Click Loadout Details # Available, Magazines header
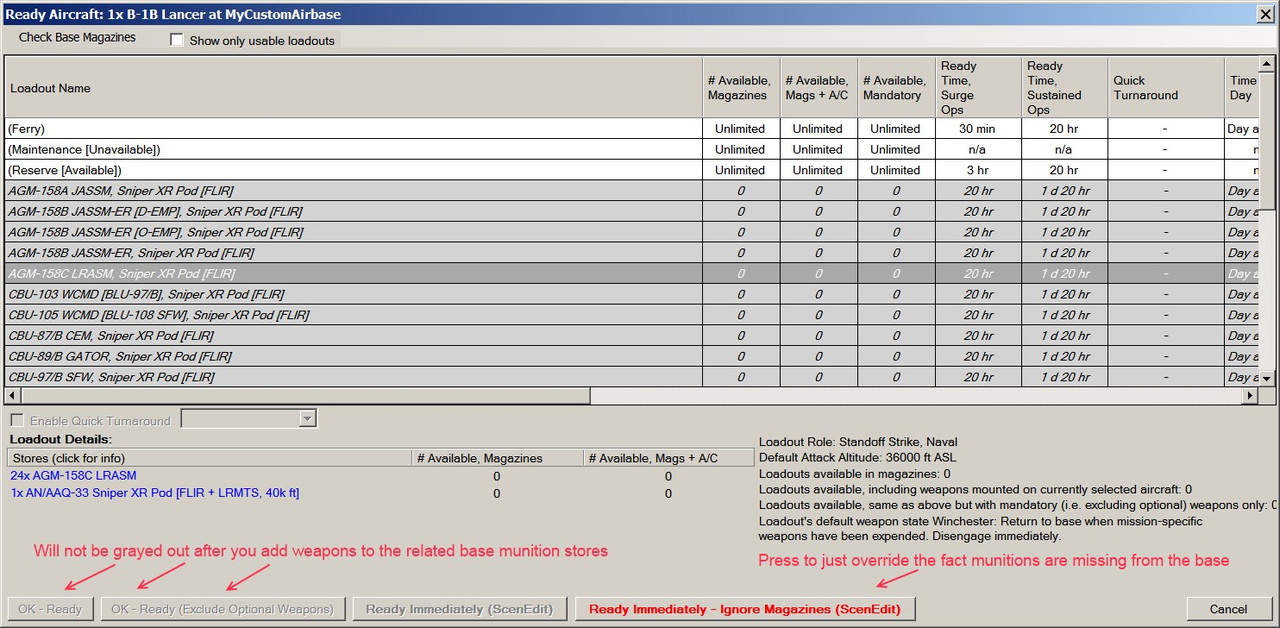The width and height of the screenshot is (1280, 628). (x=498, y=458)
